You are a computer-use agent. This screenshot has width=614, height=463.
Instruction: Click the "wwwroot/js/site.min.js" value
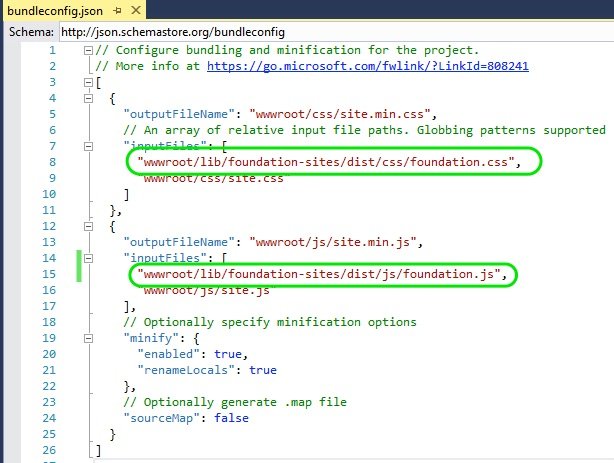click(332, 242)
